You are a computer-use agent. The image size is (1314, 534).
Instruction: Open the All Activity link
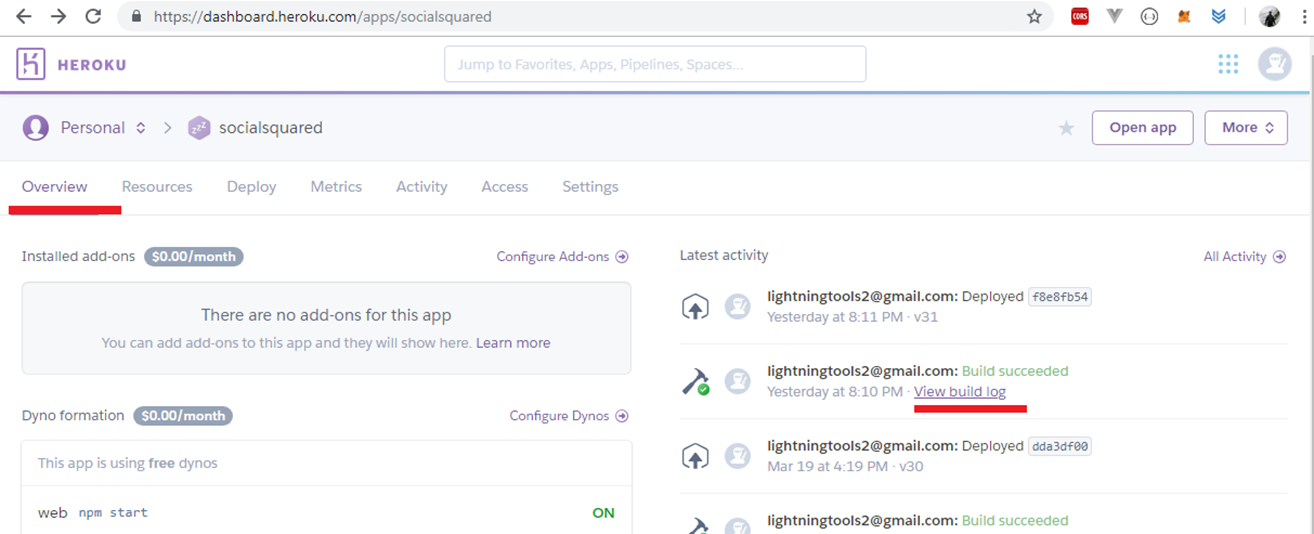(1244, 257)
